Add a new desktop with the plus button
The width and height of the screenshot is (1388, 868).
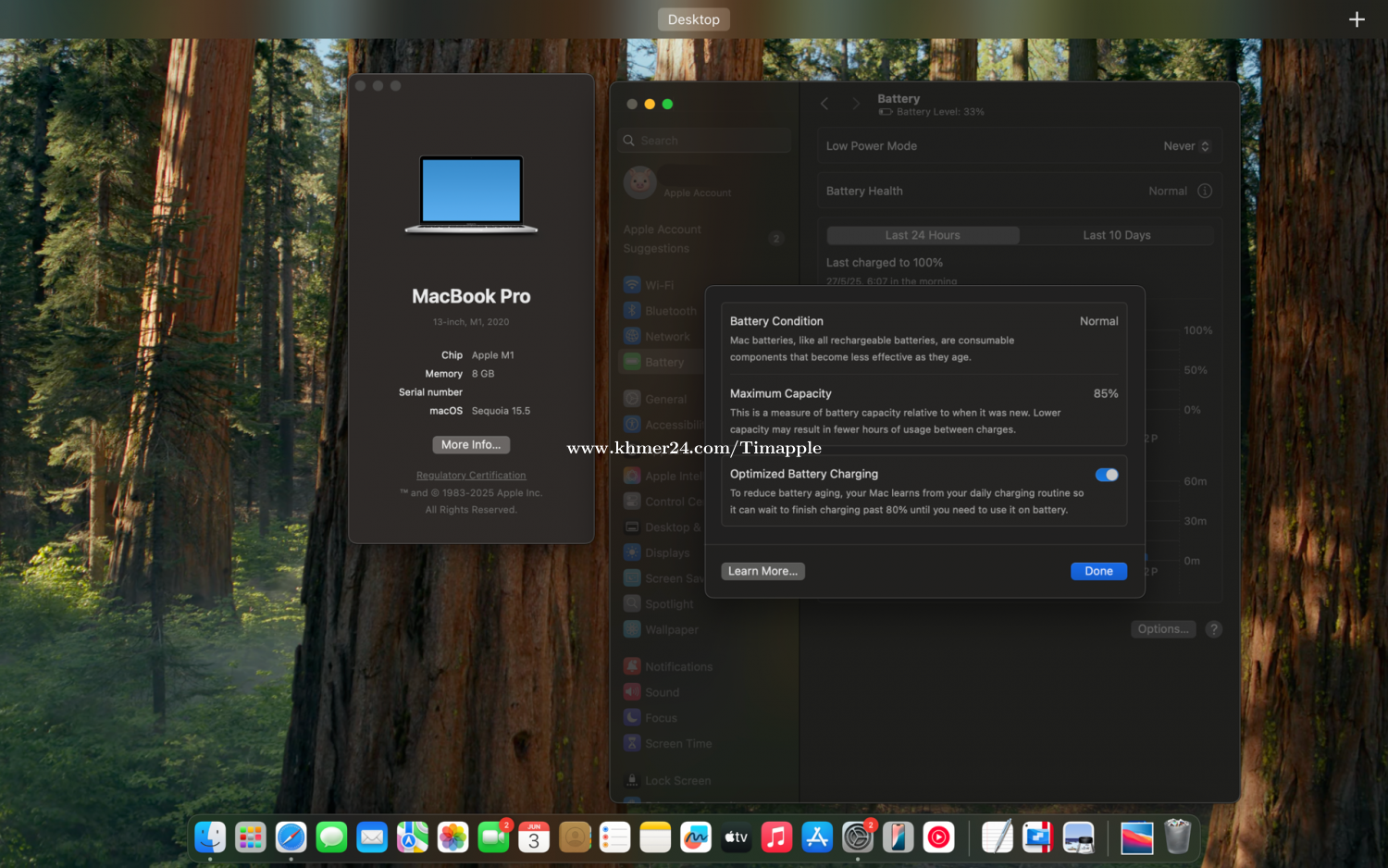coord(1357,19)
